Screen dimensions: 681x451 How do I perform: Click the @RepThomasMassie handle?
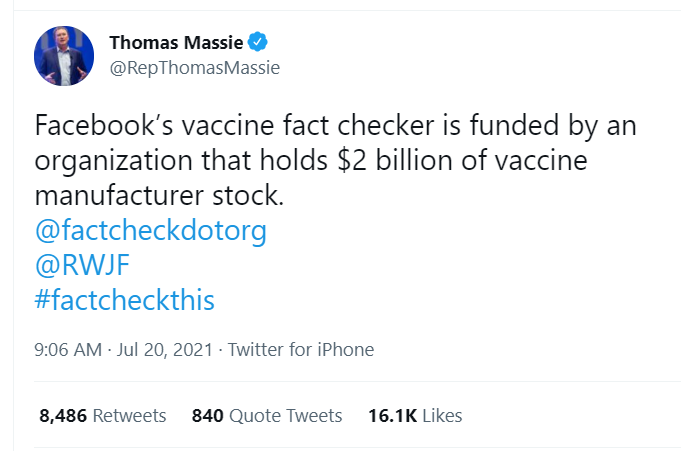point(194,68)
